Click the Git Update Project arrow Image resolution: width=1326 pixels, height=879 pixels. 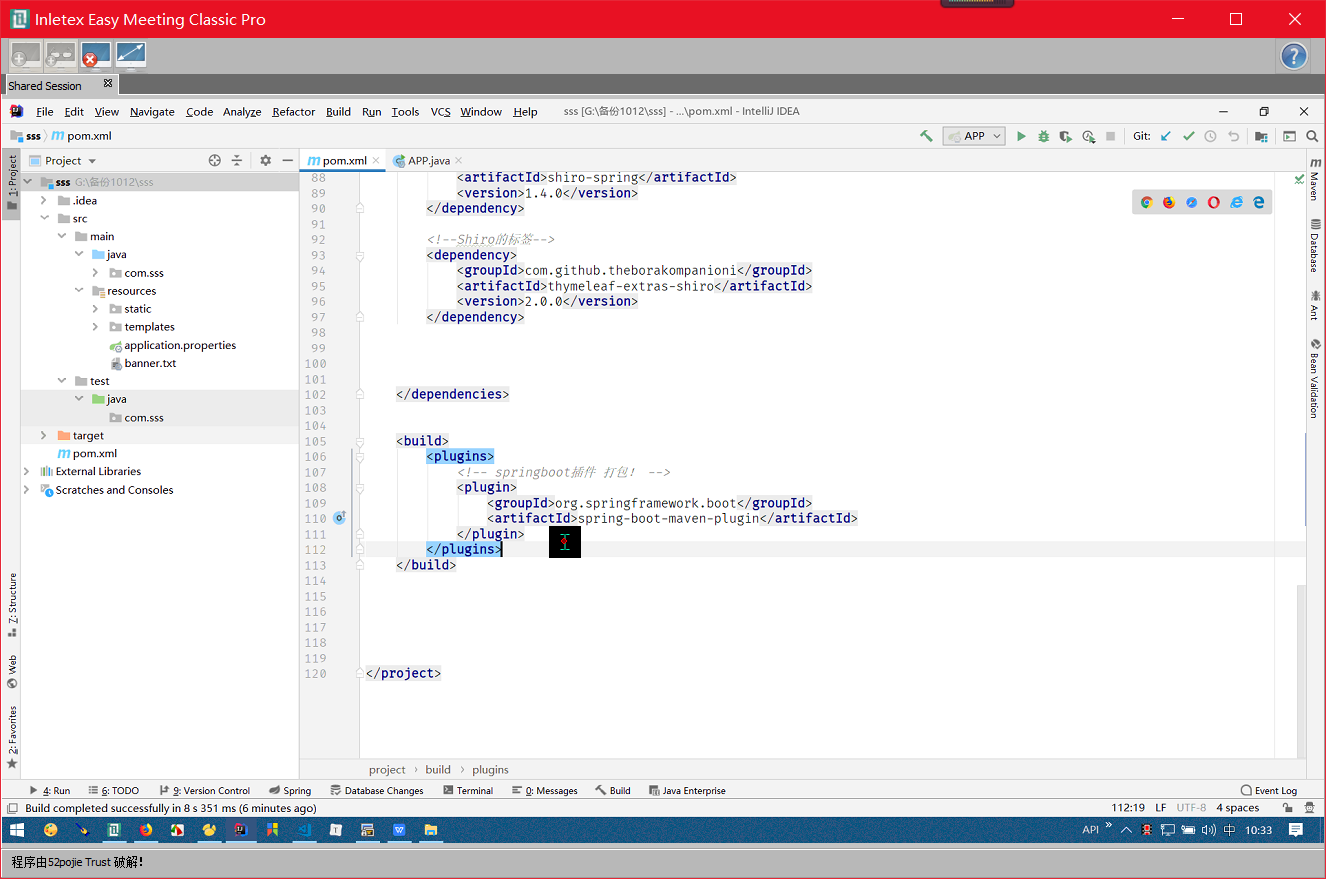coord(1165,136)
